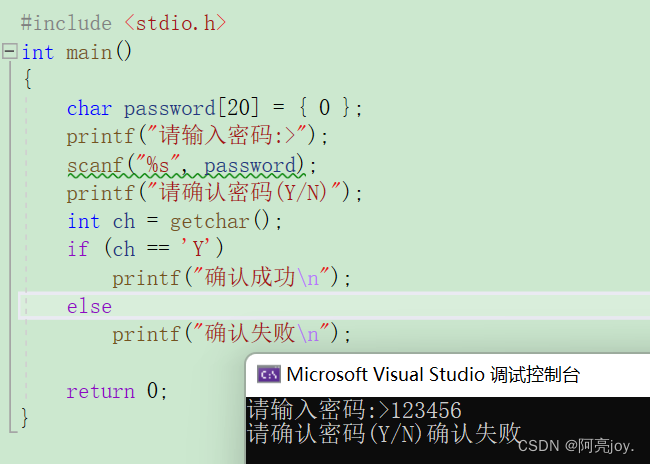Click the printf 确认成功 statement
Image resolution: width=650 pixels, height=464 pixels.
[232, 277]
